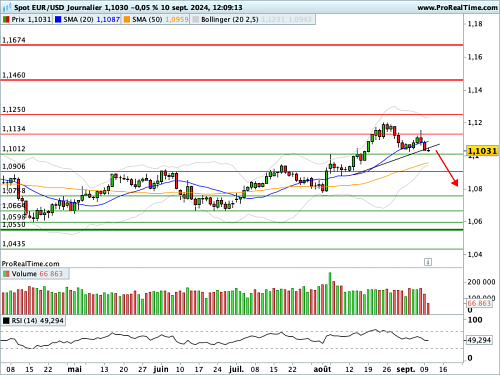This screenshot has height=375, width=500.
Task: Click the 1,1012 support level label
Action: pyautogui.click(x=14, y=149)
